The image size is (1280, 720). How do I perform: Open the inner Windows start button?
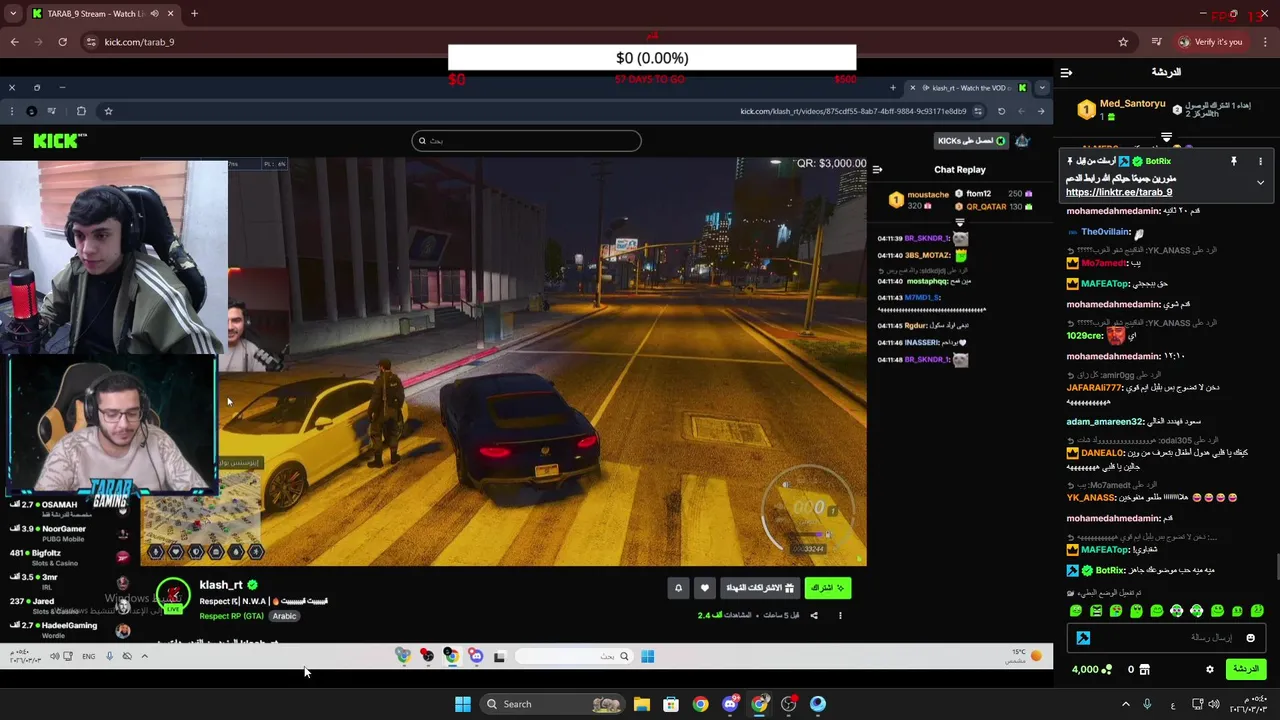click(x=647, y=656)
